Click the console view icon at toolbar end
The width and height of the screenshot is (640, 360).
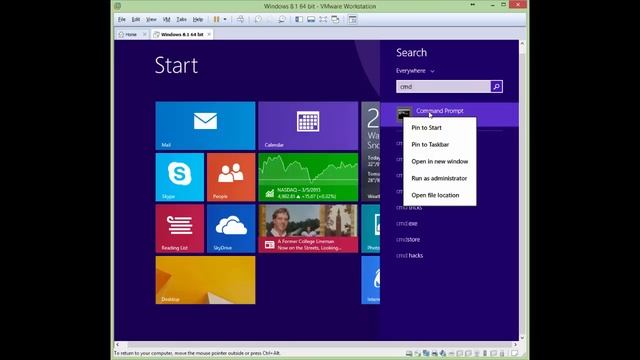pyautogui.click(x=353, y=19)
